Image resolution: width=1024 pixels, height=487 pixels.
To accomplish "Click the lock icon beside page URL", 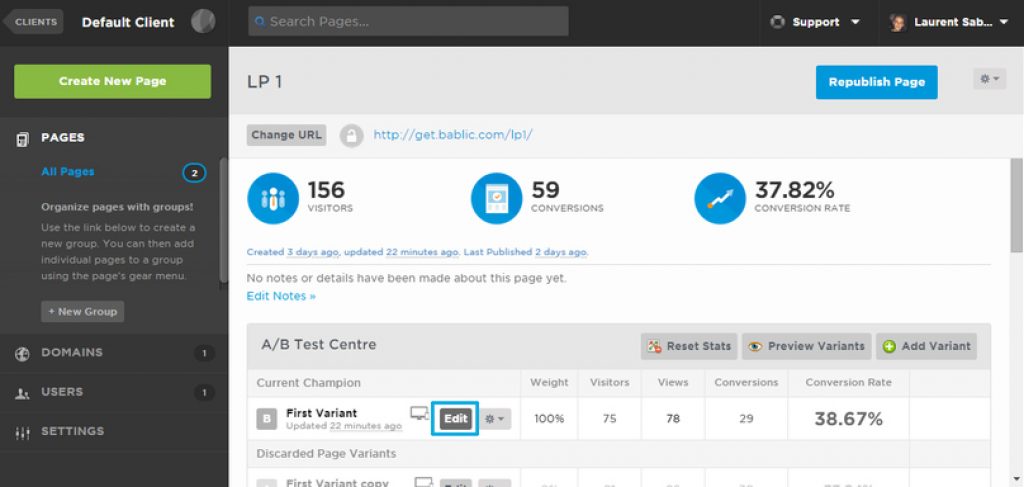I will (x=351, y=135).
